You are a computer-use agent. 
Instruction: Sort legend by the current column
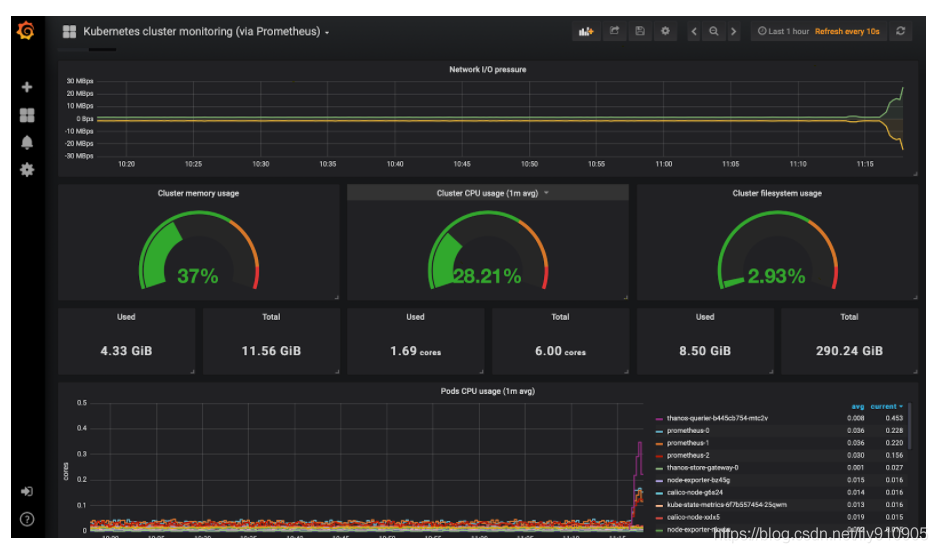(886, 406)
